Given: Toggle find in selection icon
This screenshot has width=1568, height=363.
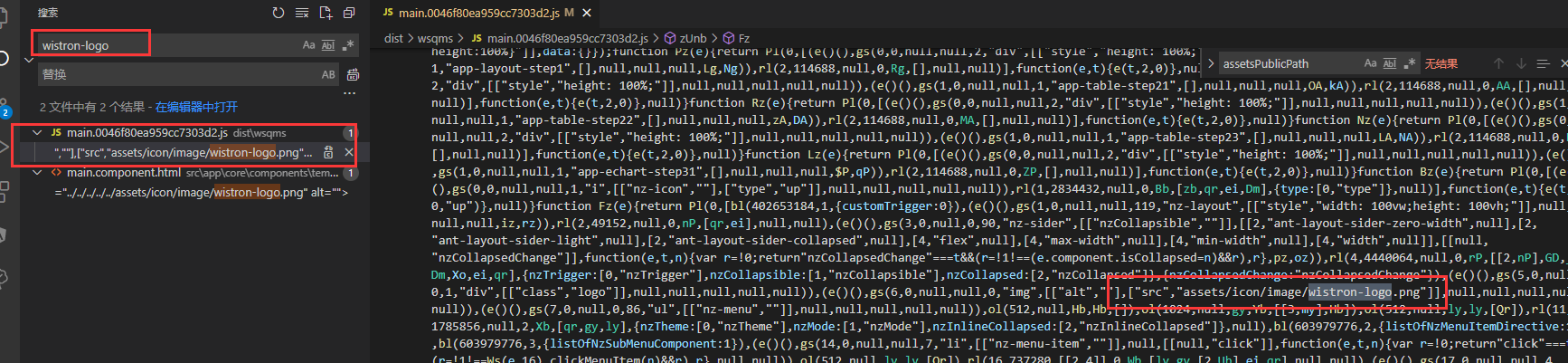Looking at the screenshot, I should pos(1543,63).
